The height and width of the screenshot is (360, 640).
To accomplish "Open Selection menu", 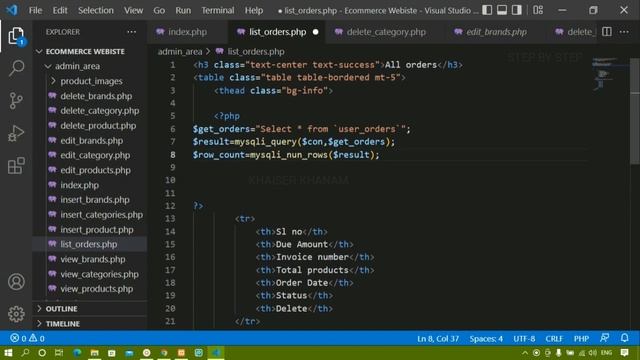I will pos(96,10).
